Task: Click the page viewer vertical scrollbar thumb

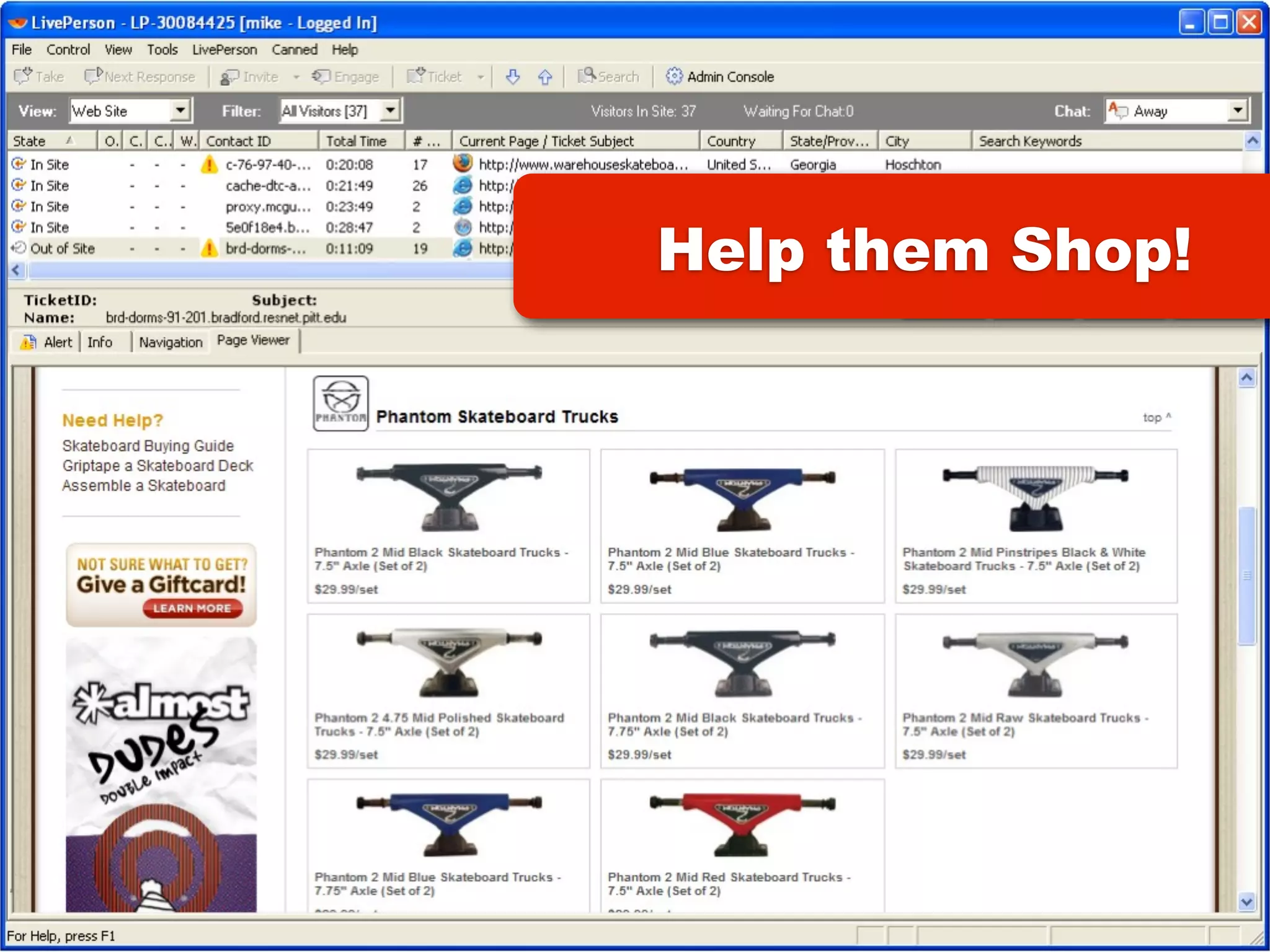Action: 1247,576
